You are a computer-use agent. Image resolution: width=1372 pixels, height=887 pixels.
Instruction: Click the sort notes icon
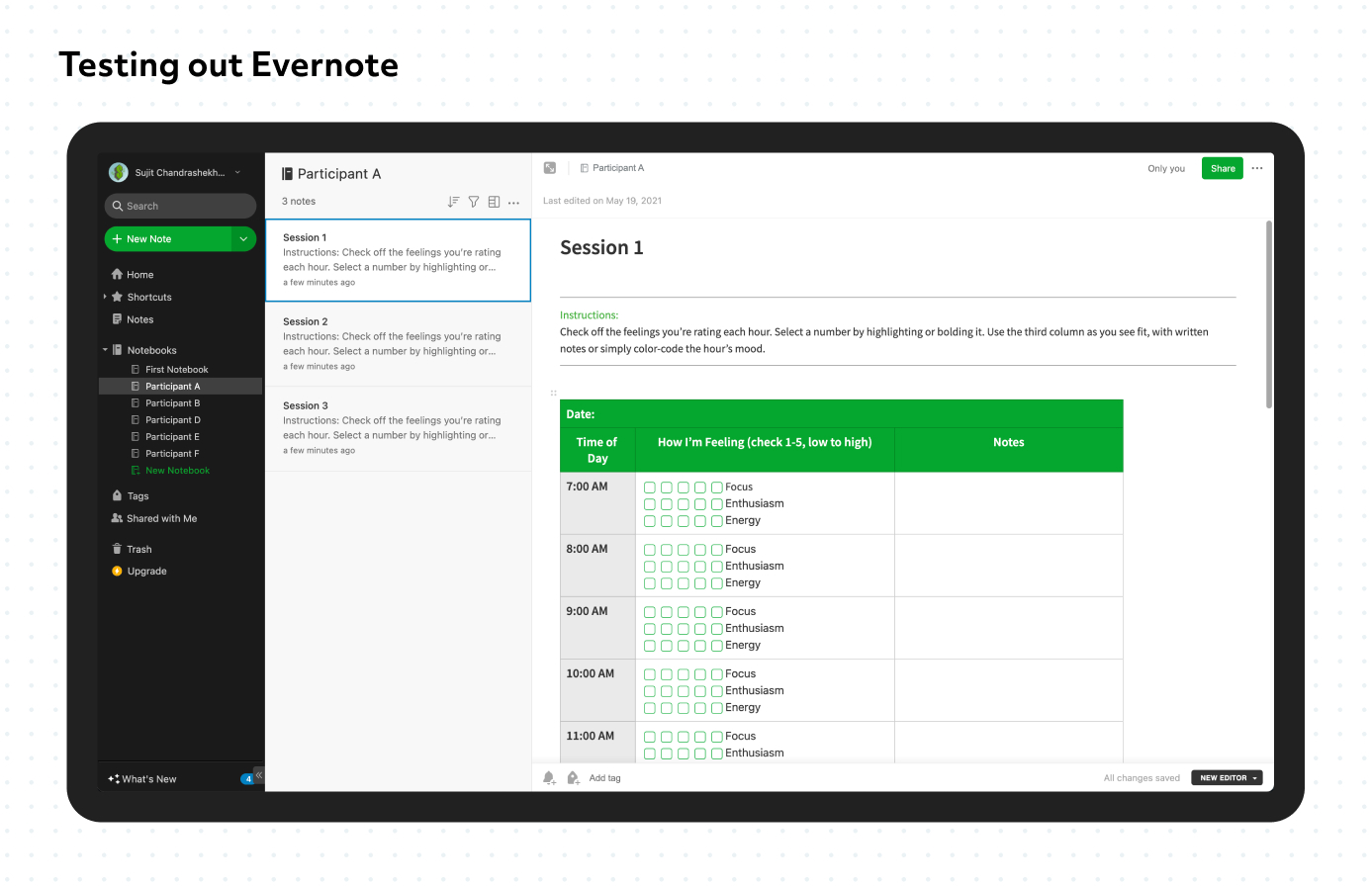point(453,202)
